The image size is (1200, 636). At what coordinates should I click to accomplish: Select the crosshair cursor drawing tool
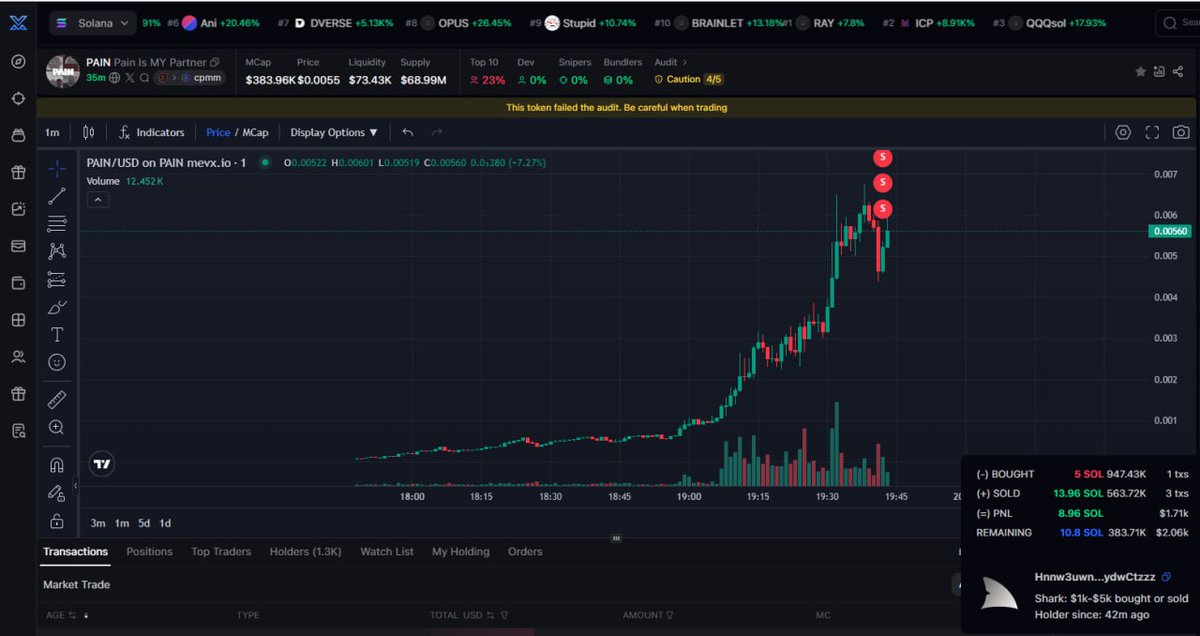coord(57,168)
